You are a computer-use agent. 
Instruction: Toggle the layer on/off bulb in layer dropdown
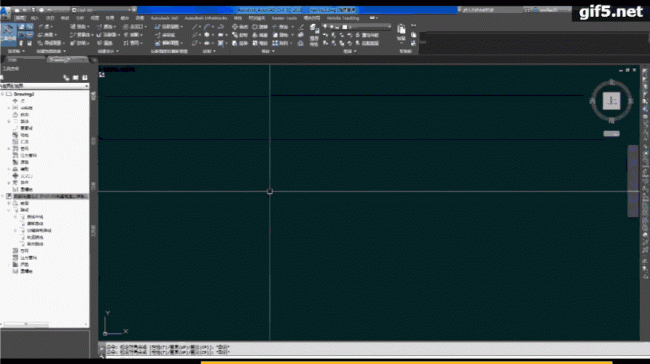click(325, 27)
